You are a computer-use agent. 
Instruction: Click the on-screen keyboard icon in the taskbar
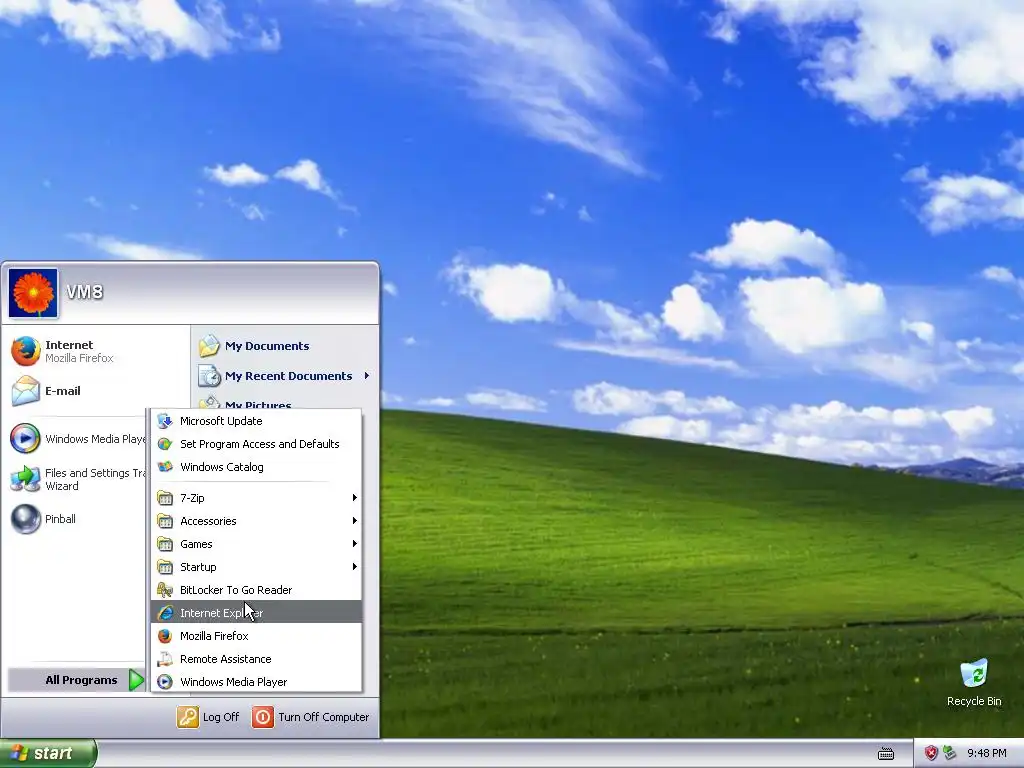[x=886, y=754]
